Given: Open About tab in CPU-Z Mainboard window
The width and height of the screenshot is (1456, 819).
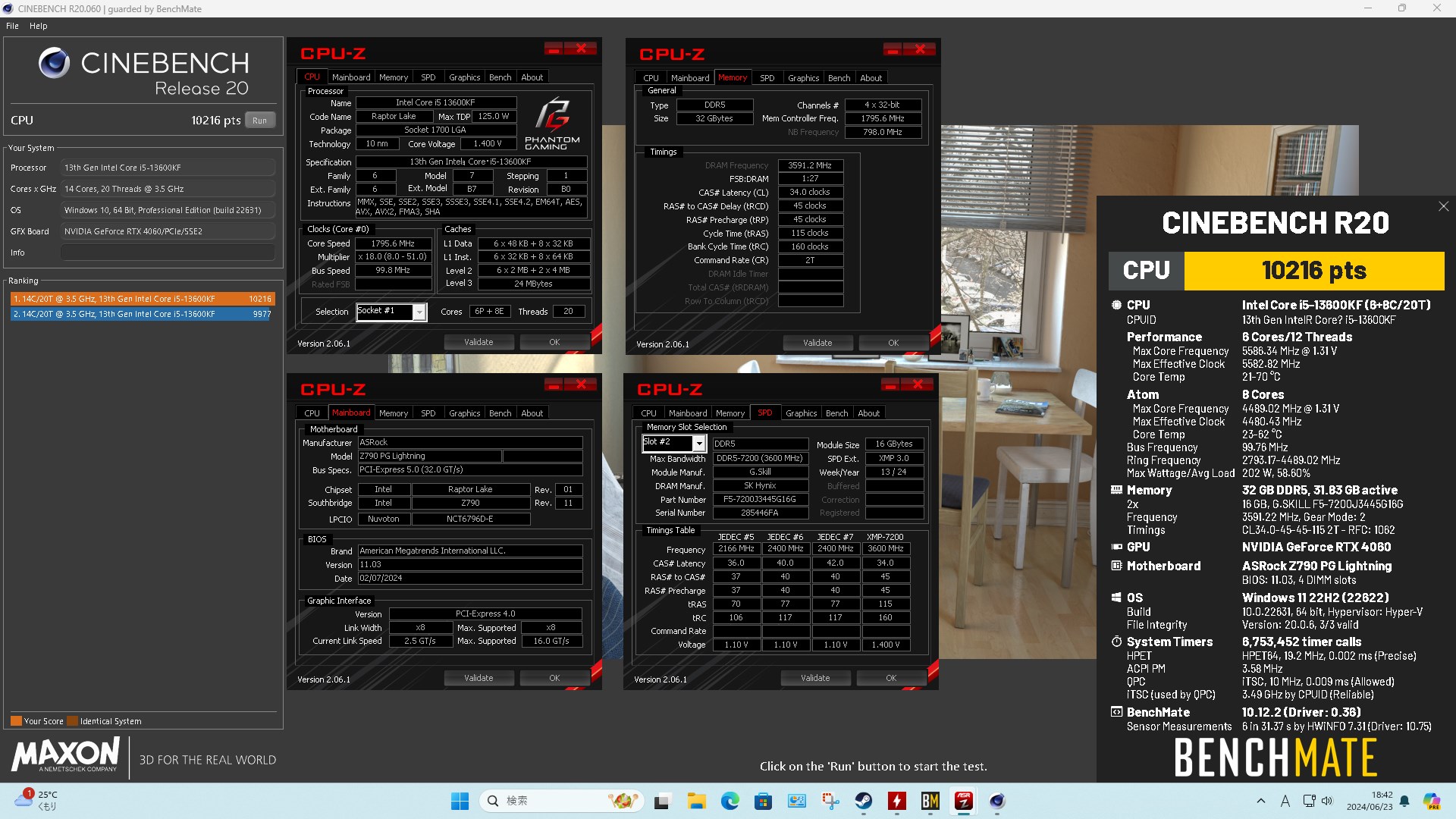Looking at the screenshot, I should click(532, 413).
